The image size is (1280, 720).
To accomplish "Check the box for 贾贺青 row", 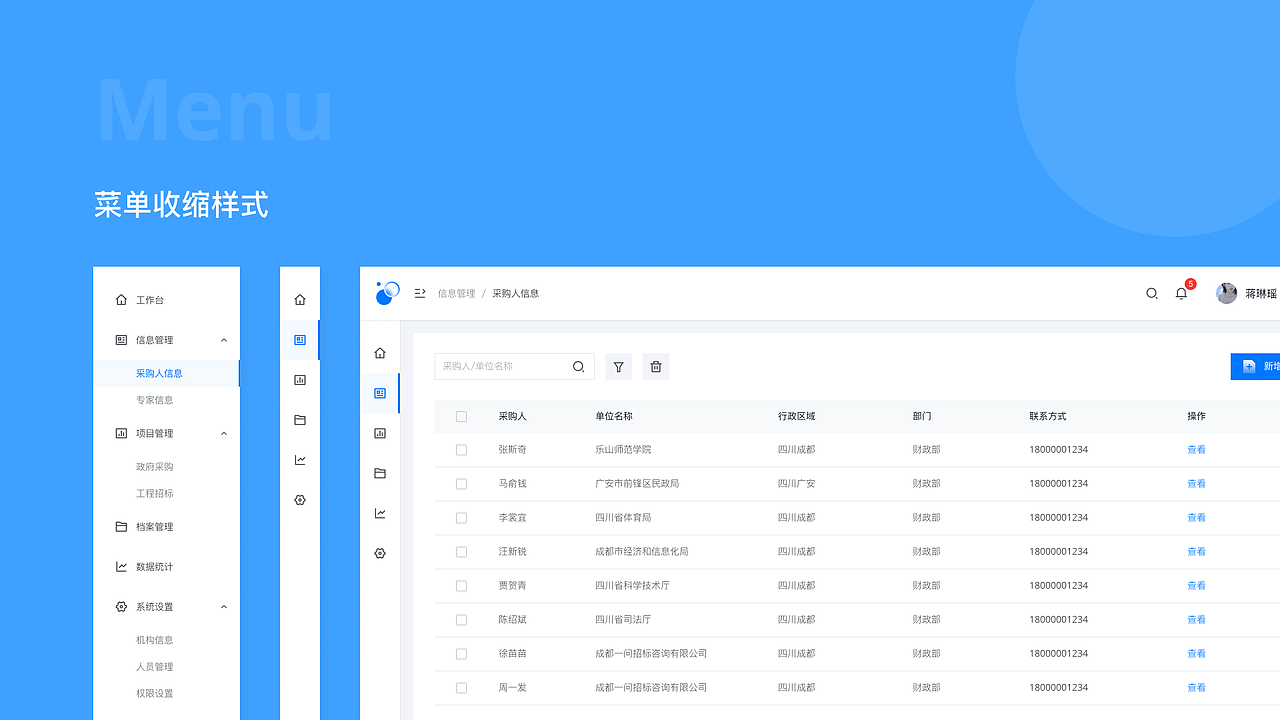I will tap(461, 586).
